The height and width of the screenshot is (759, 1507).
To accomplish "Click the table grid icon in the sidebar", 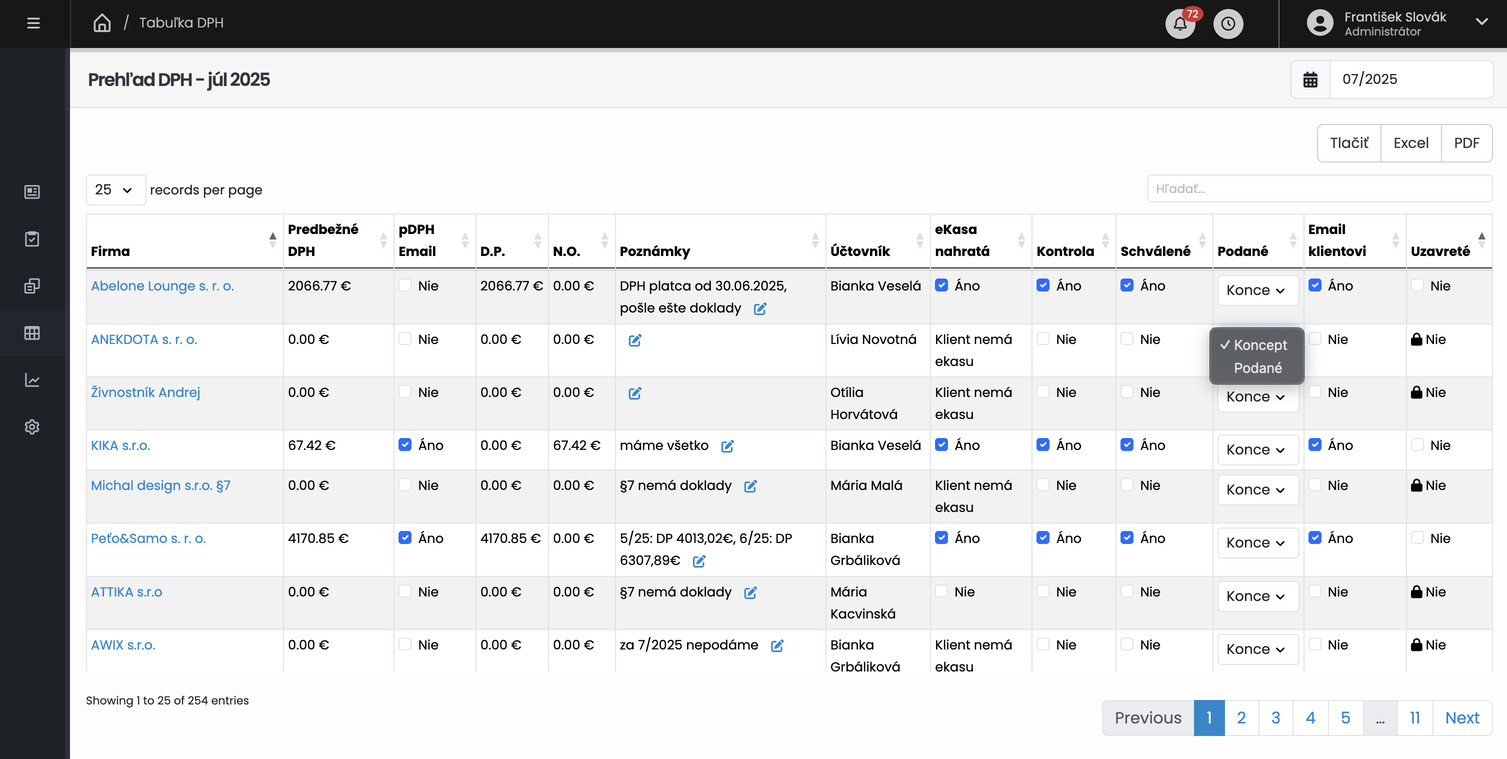I will click(32, 333).
